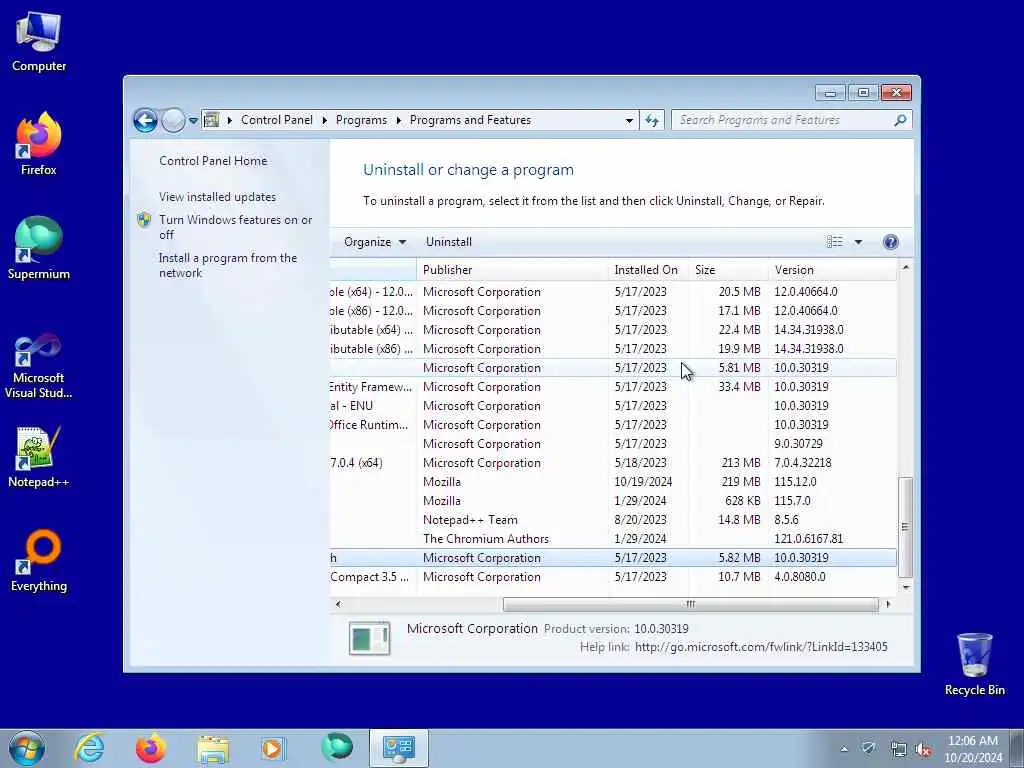Launch Internet Explorer from the taskbar
The height and width of the screenshot is (768, 1024).
89,748
